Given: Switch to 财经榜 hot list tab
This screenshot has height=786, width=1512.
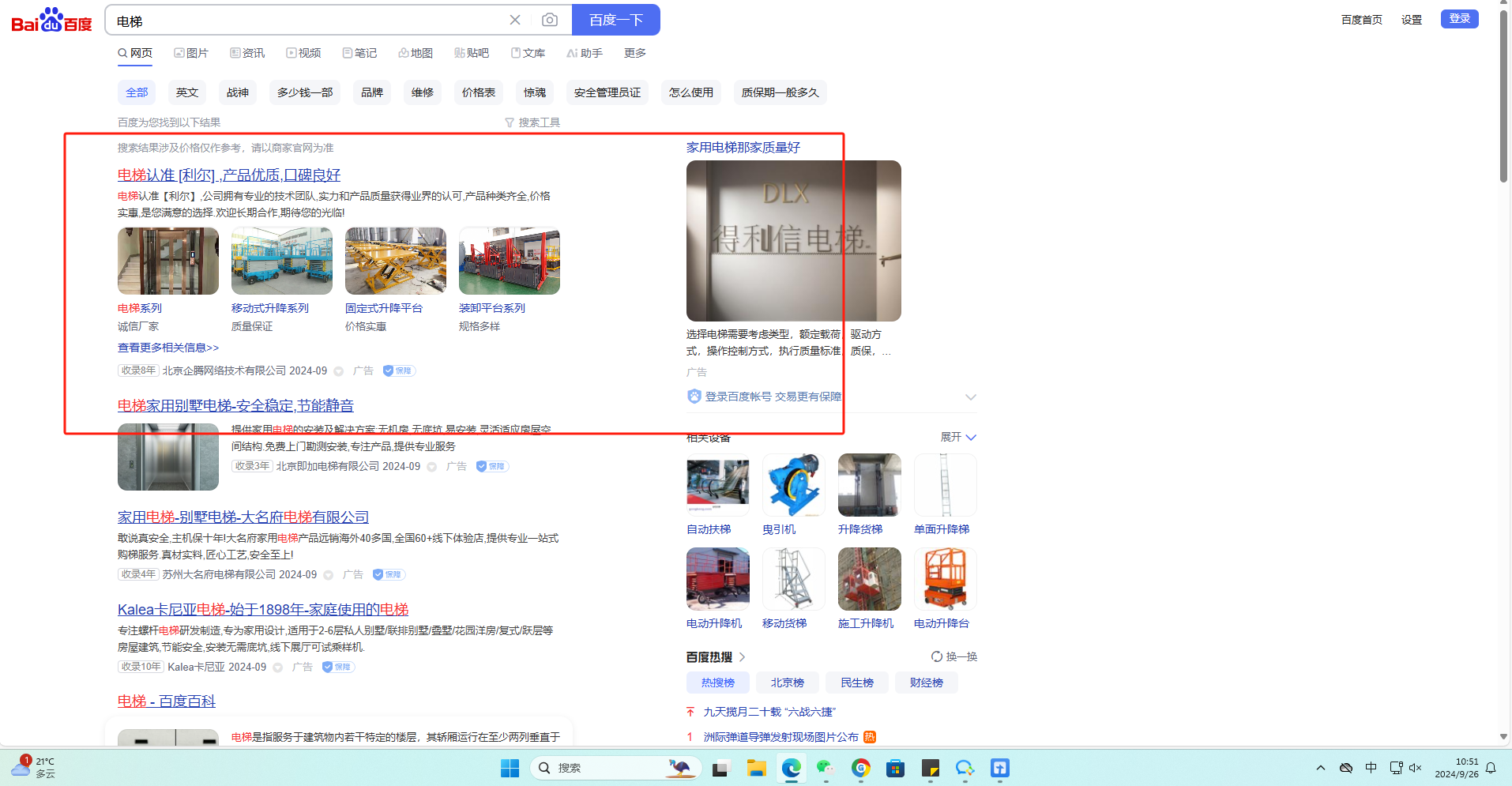Looking at the screenshot, I should tap(927, 683).
